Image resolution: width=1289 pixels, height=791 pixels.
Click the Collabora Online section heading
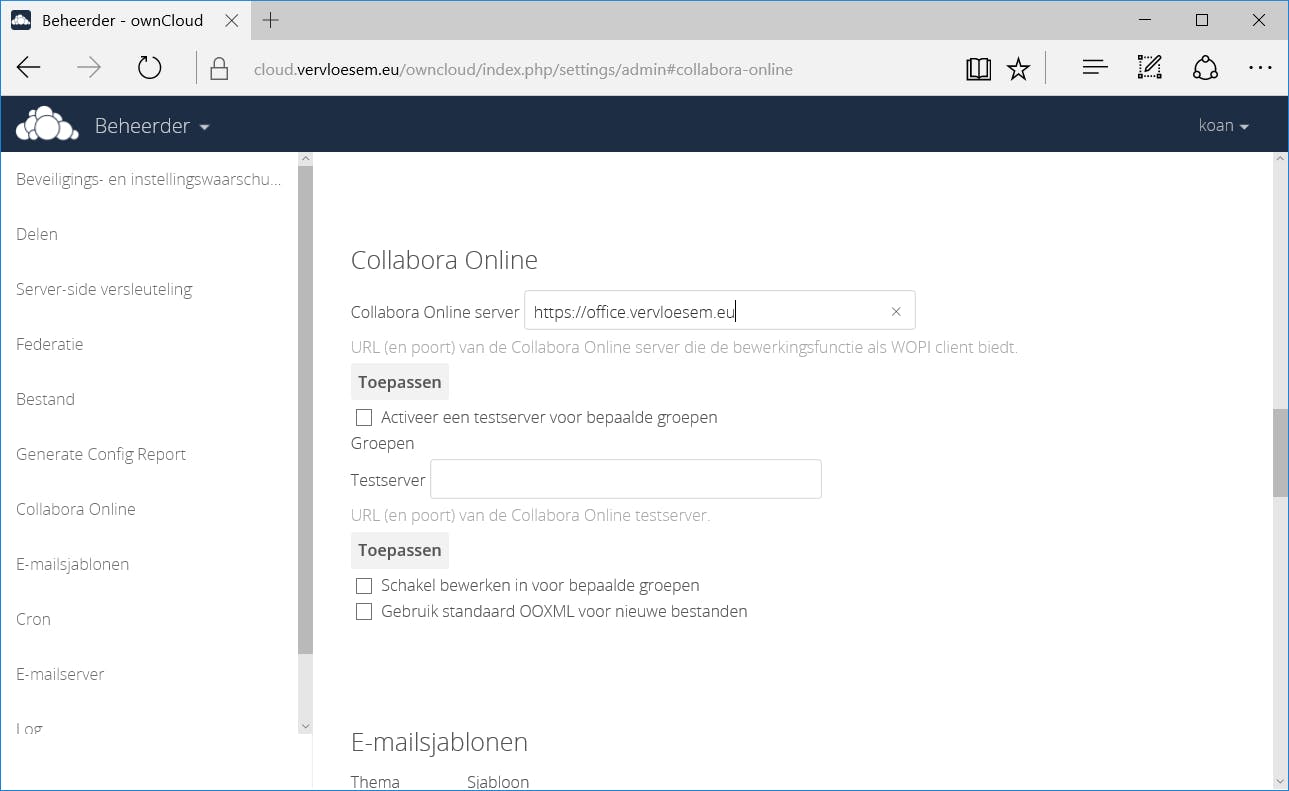444,260
